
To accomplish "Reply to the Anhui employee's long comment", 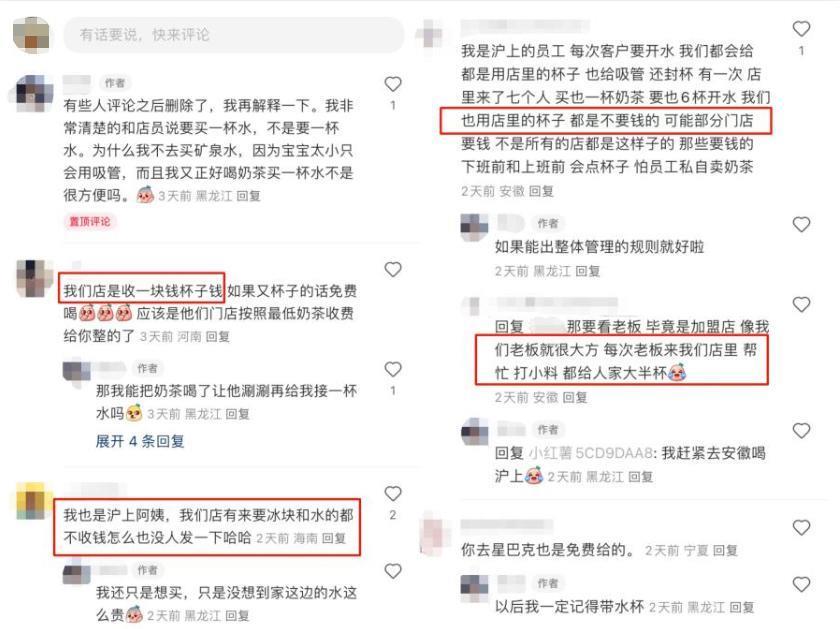I will pyautogui.click(x=541, y=191).
